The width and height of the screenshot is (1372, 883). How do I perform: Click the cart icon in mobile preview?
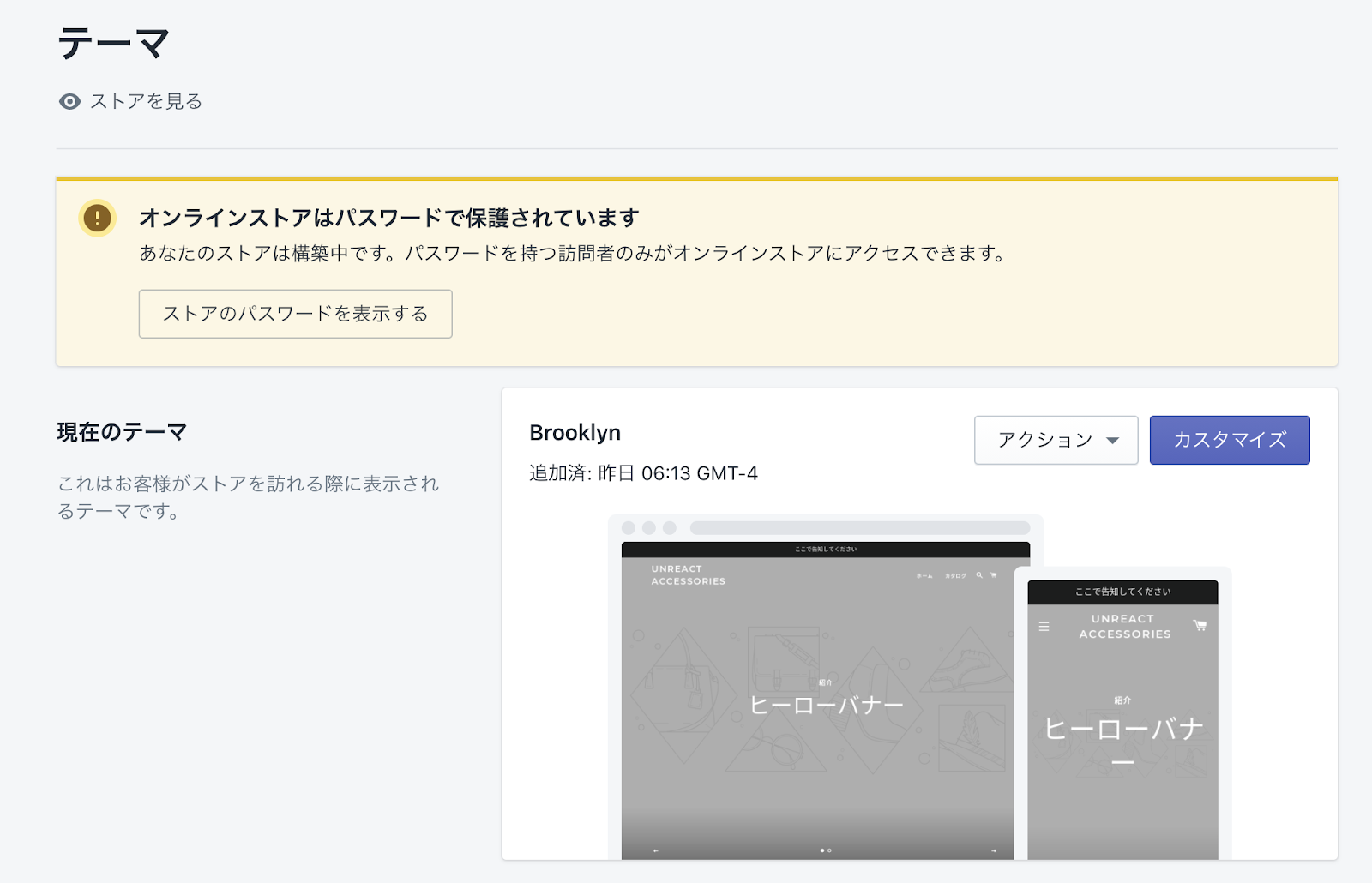tap(1200, 626)
